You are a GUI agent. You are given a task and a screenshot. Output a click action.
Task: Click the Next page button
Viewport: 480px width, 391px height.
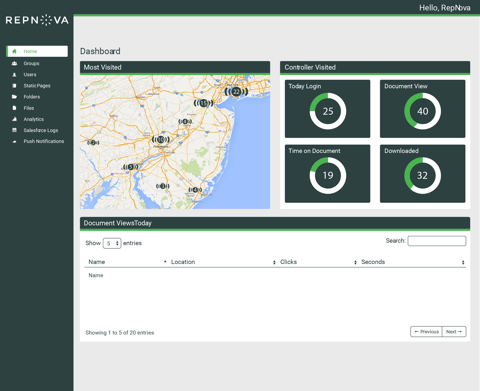coord(454,332)
